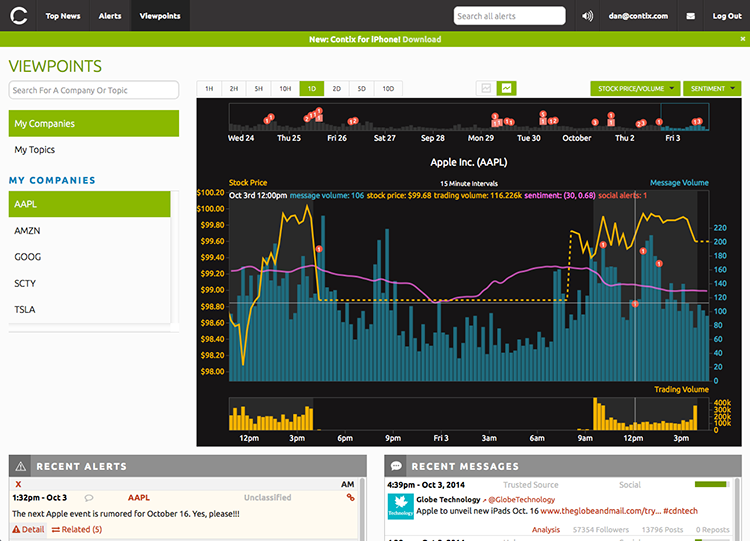
Task: Select AMZN in company list
Action: coord(89,231)
